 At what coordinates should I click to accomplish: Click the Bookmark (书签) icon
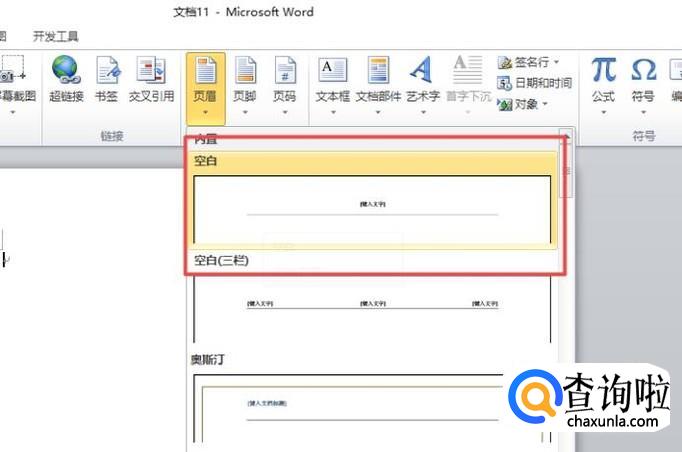pos(107,70)
